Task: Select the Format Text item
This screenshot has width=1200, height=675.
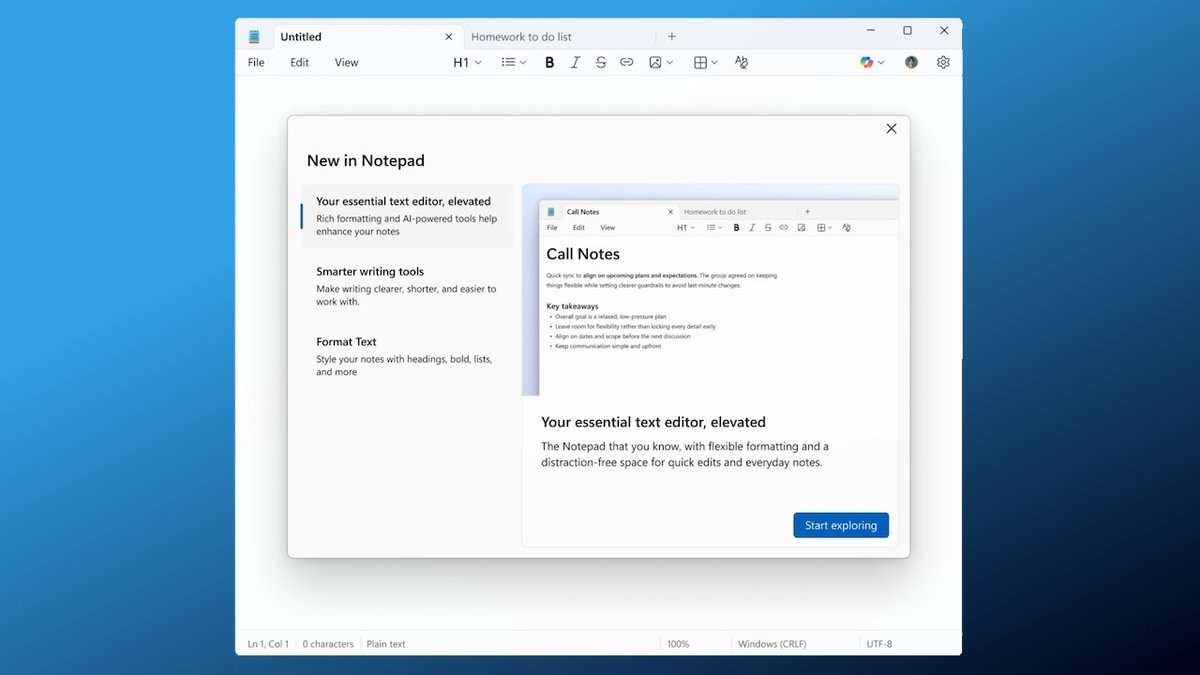Action: point(407,356)
